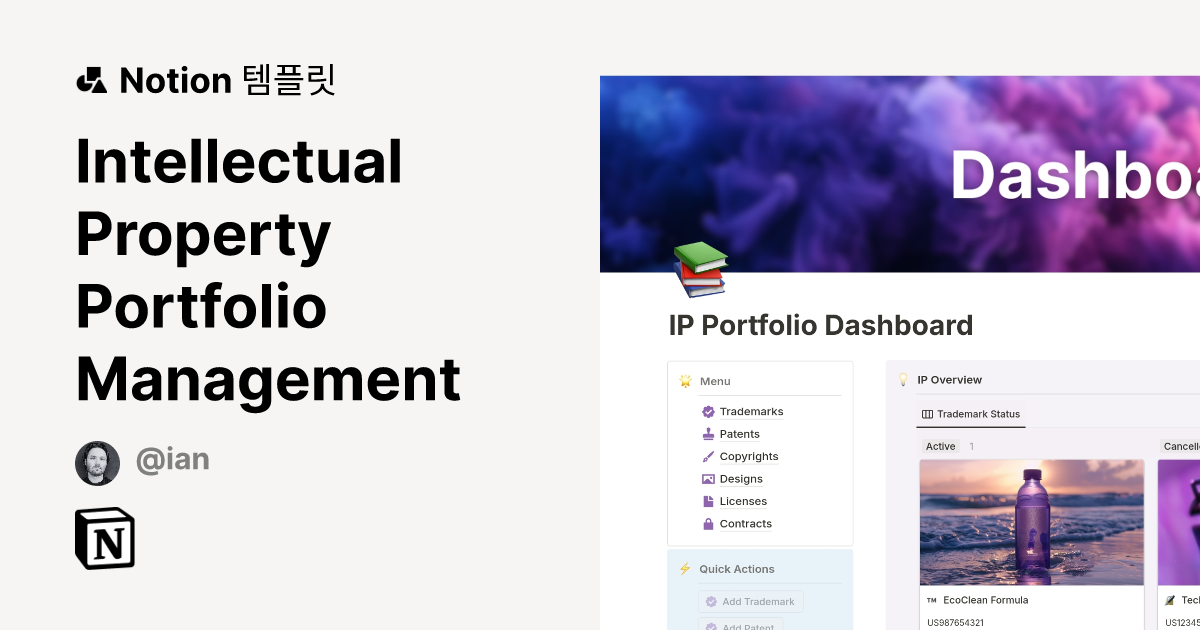Open the Menu section header
1200x630 pixels.
click(x=715, y=381)
